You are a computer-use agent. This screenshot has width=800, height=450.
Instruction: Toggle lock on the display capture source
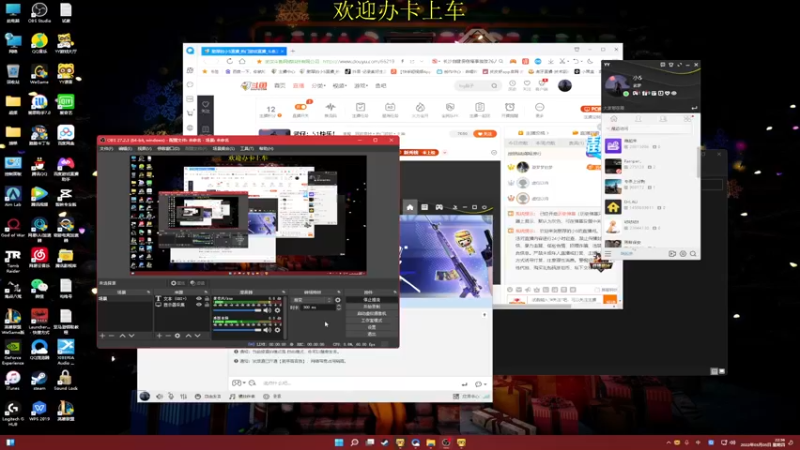[207, 305]
